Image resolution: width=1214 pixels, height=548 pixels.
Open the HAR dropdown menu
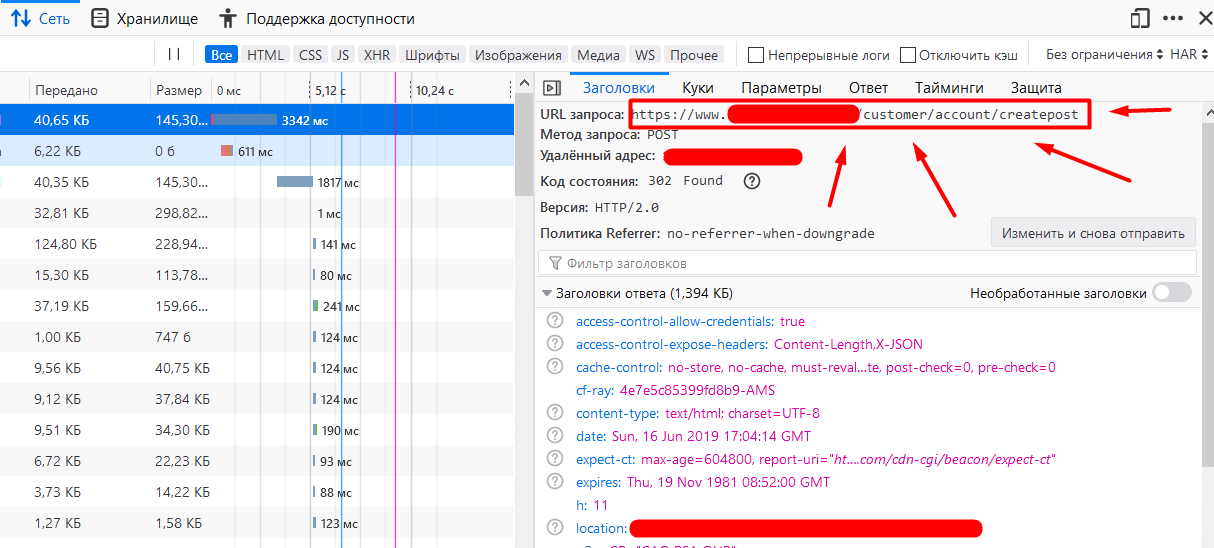pyautogui.click(x=1189, y=55)
